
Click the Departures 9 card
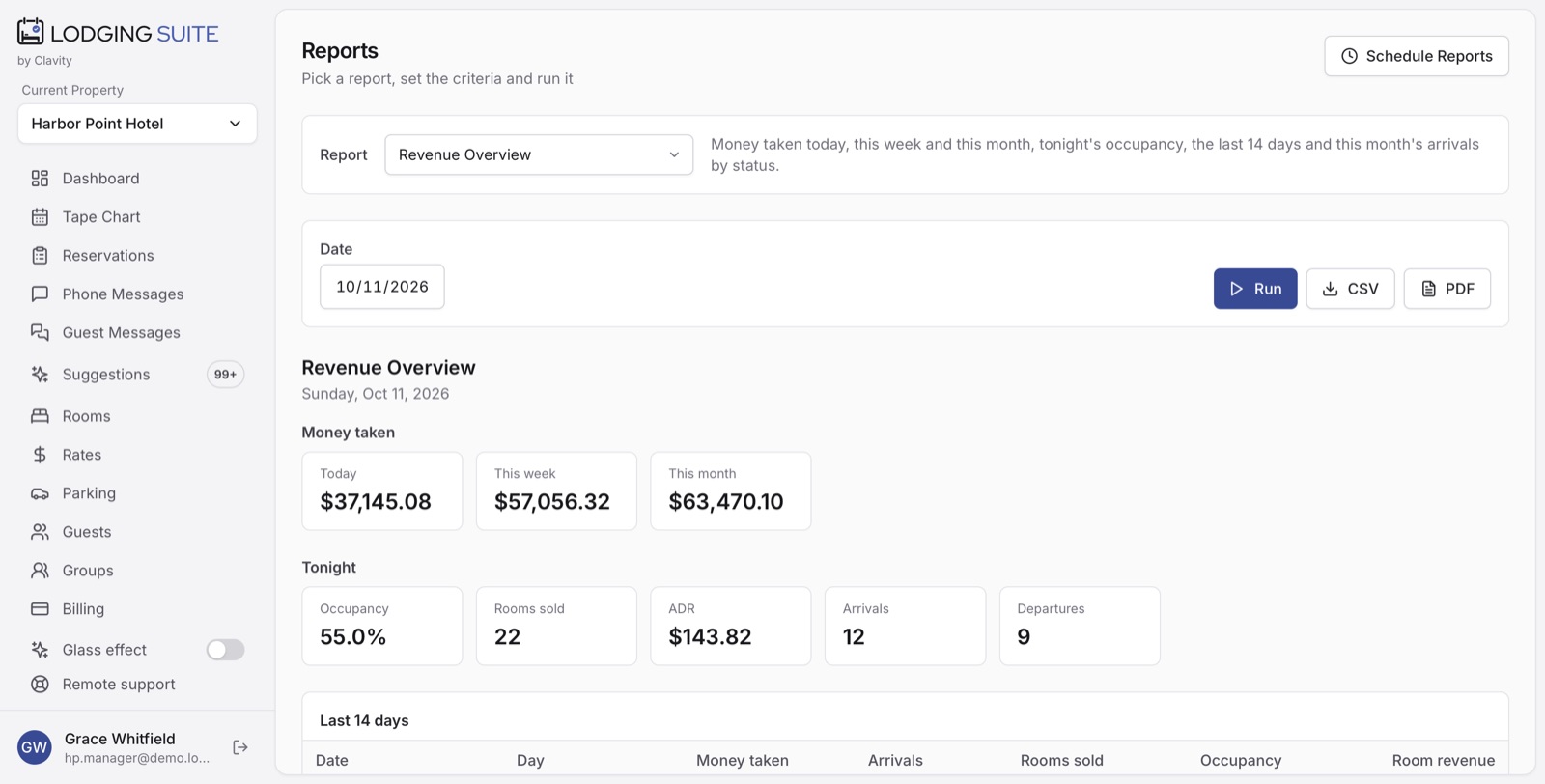click(x=1080, y=626)
